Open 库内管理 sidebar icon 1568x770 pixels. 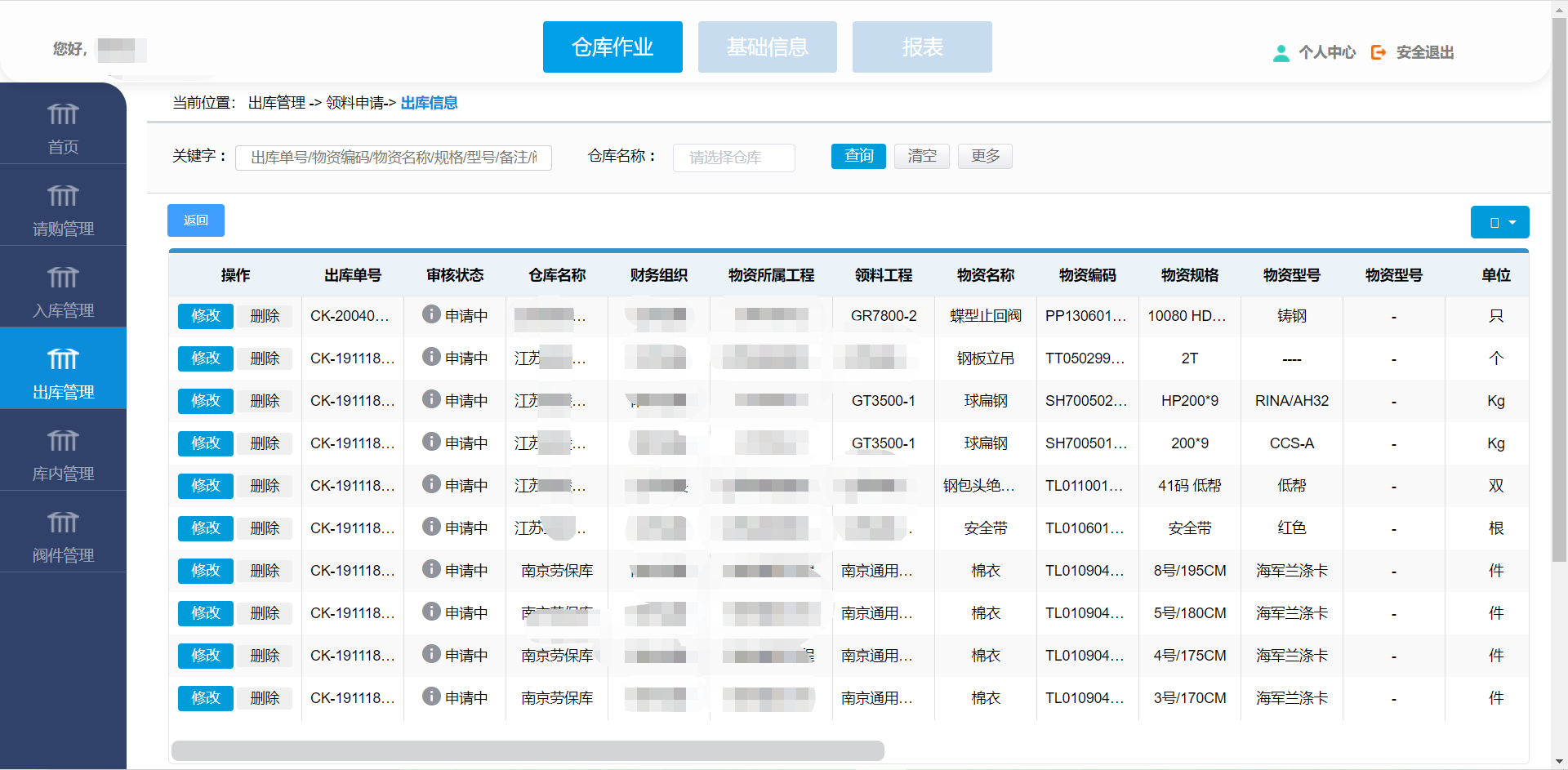63,441
